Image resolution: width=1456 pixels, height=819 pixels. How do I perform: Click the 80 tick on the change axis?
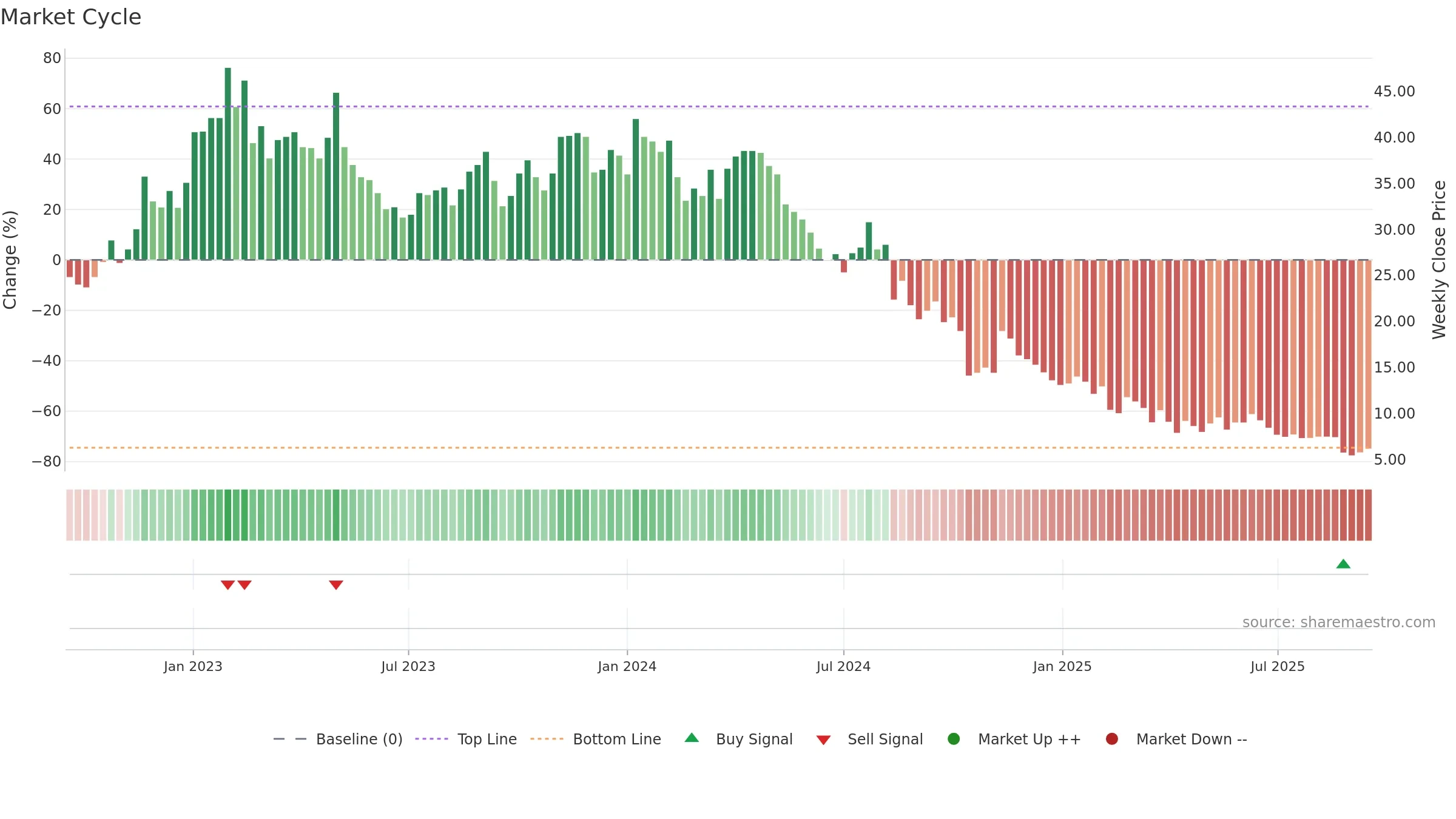52,58
